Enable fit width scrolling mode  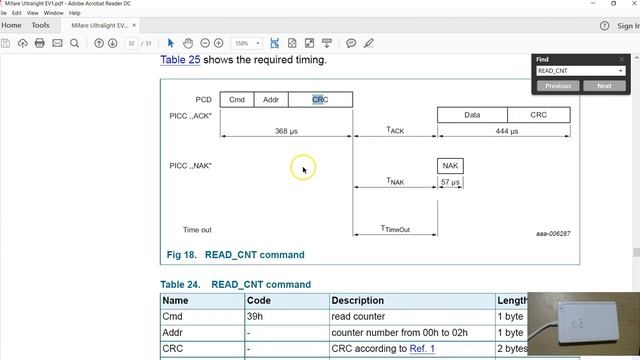[x=274, y=43]
